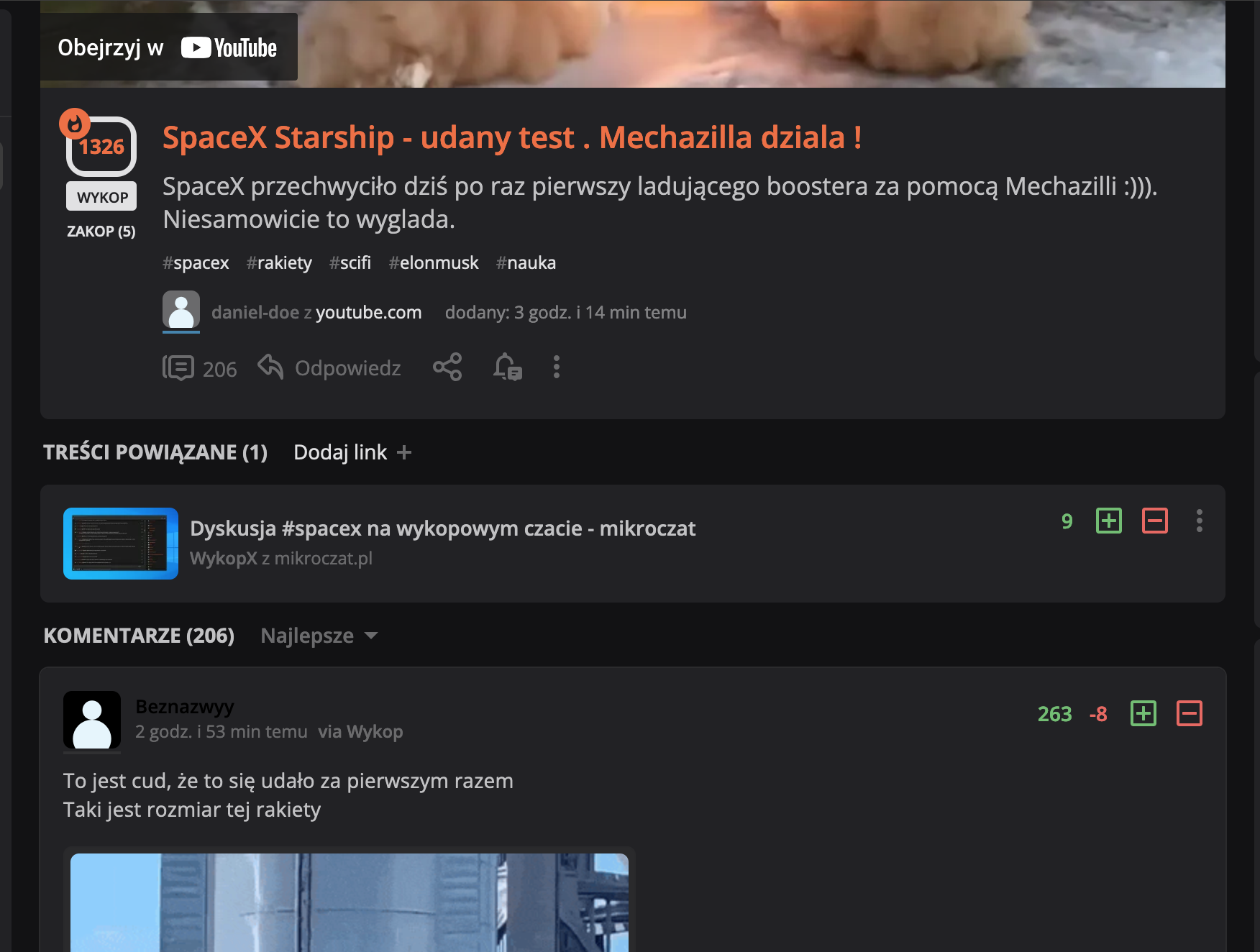
Task: Click the Obejrzyj w YouTube button
Action: [168, 47]
